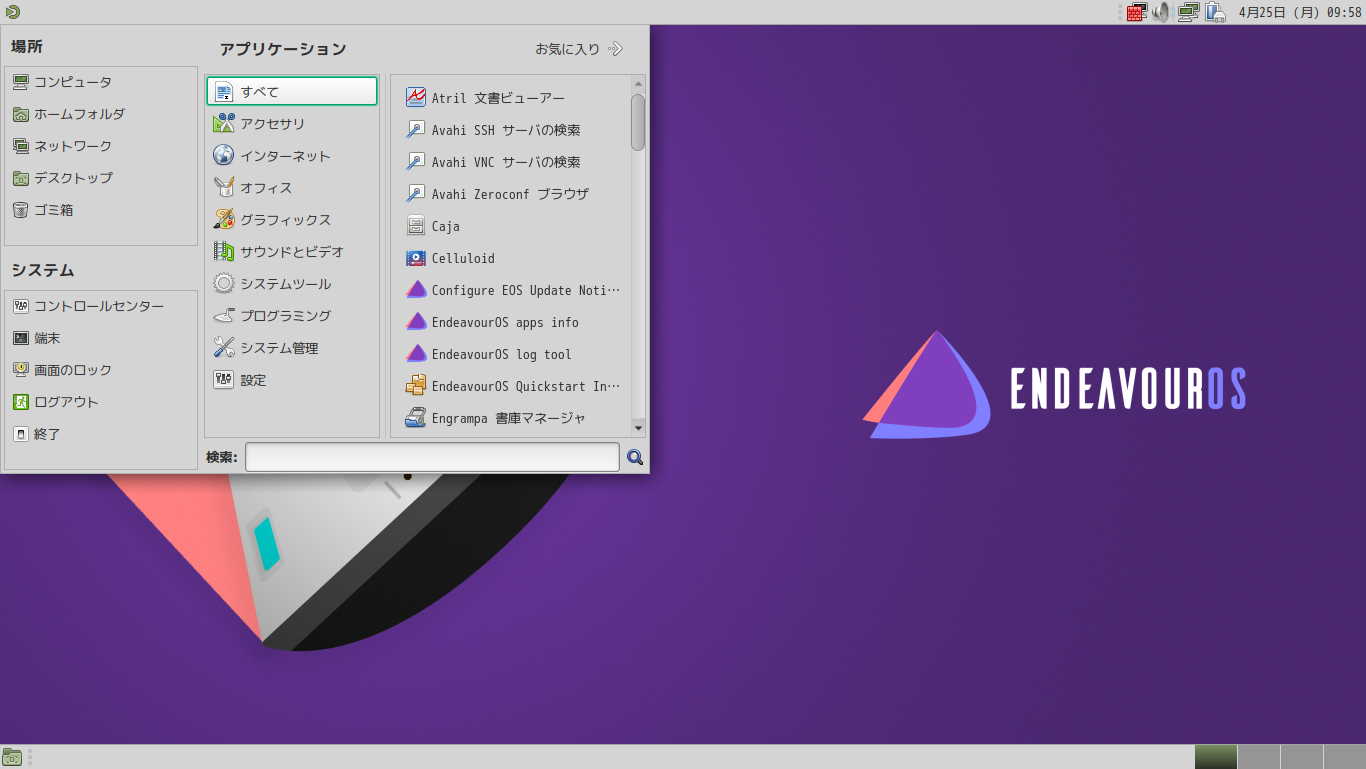Select the グラフィックス category
The height and width of the screenshot is (769, 1366).
[292, 220]
